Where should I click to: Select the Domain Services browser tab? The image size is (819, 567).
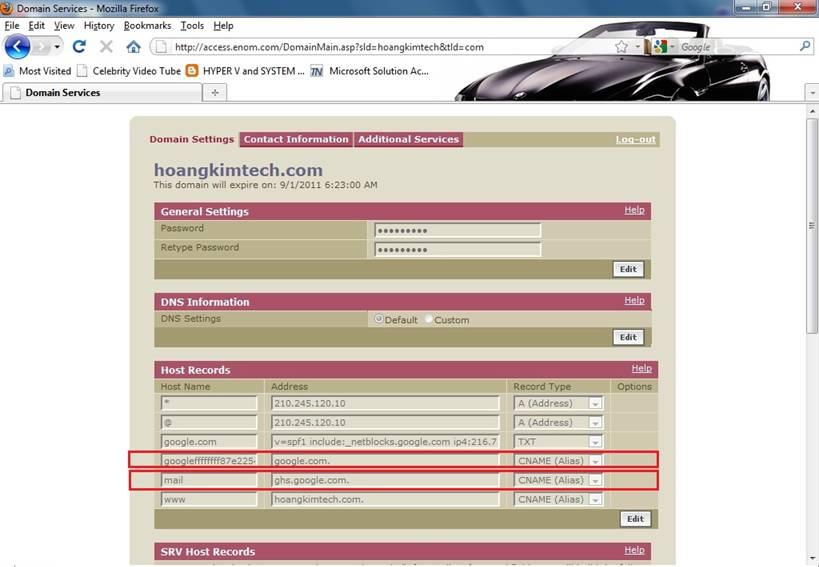pyautogui.click(x=102, y=92)
